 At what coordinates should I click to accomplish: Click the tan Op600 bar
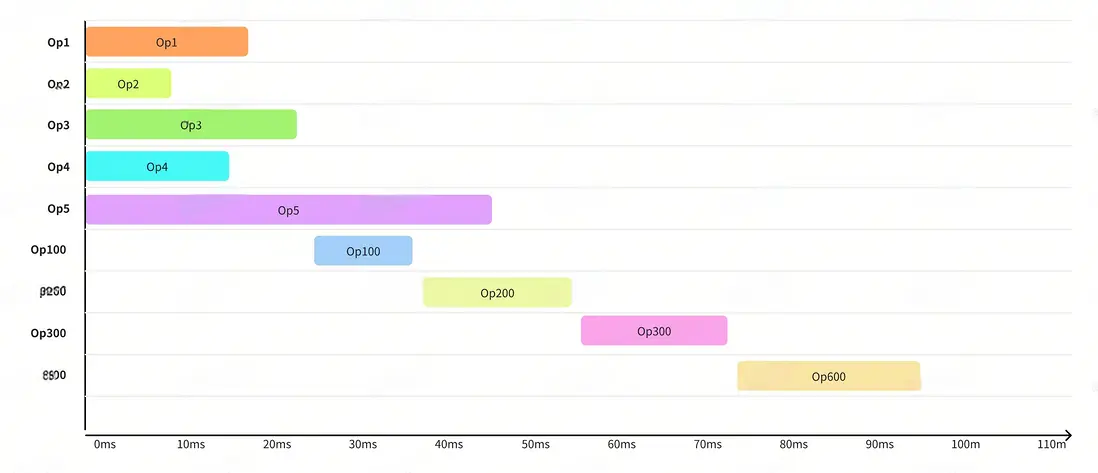(829, 376)
